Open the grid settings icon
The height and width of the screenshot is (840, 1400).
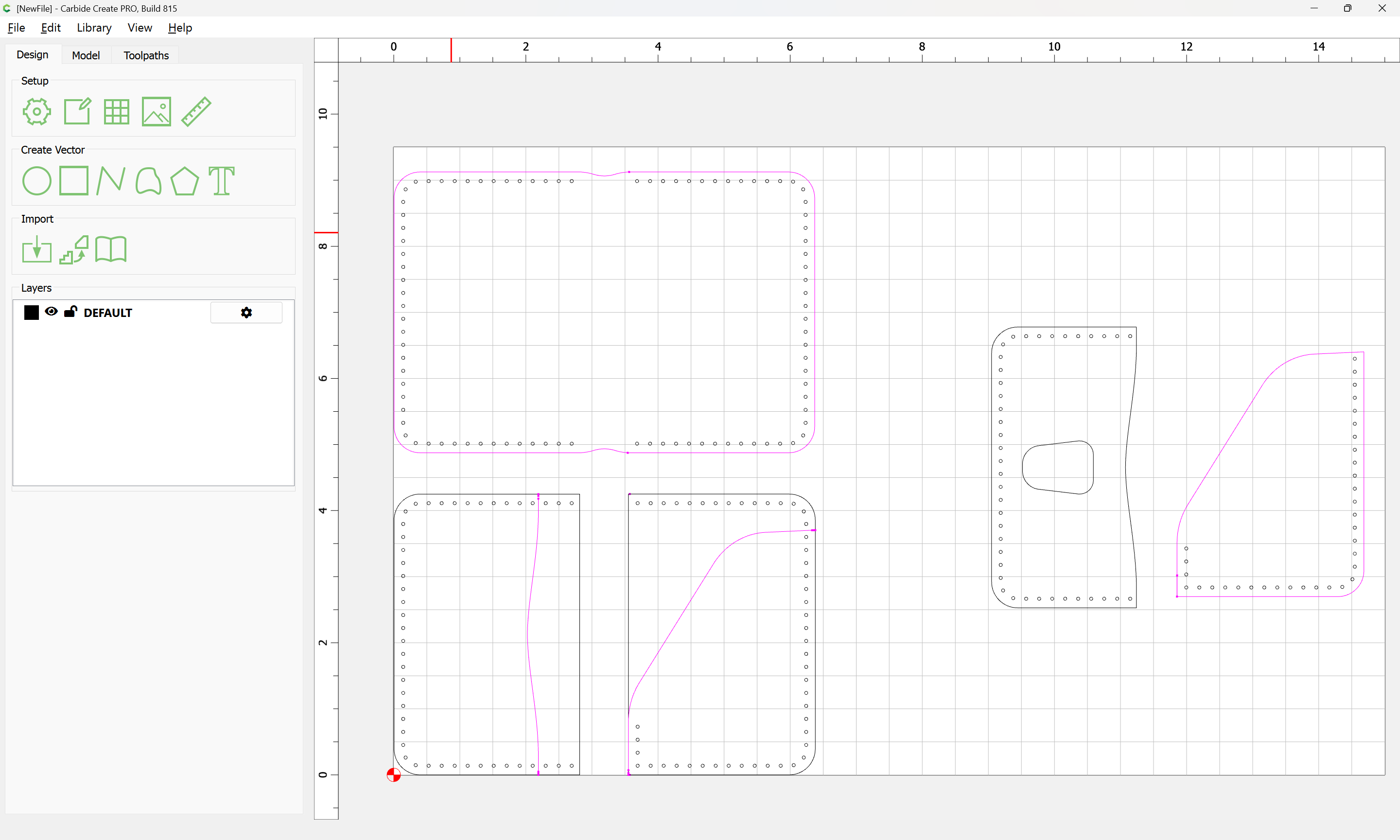117,111
